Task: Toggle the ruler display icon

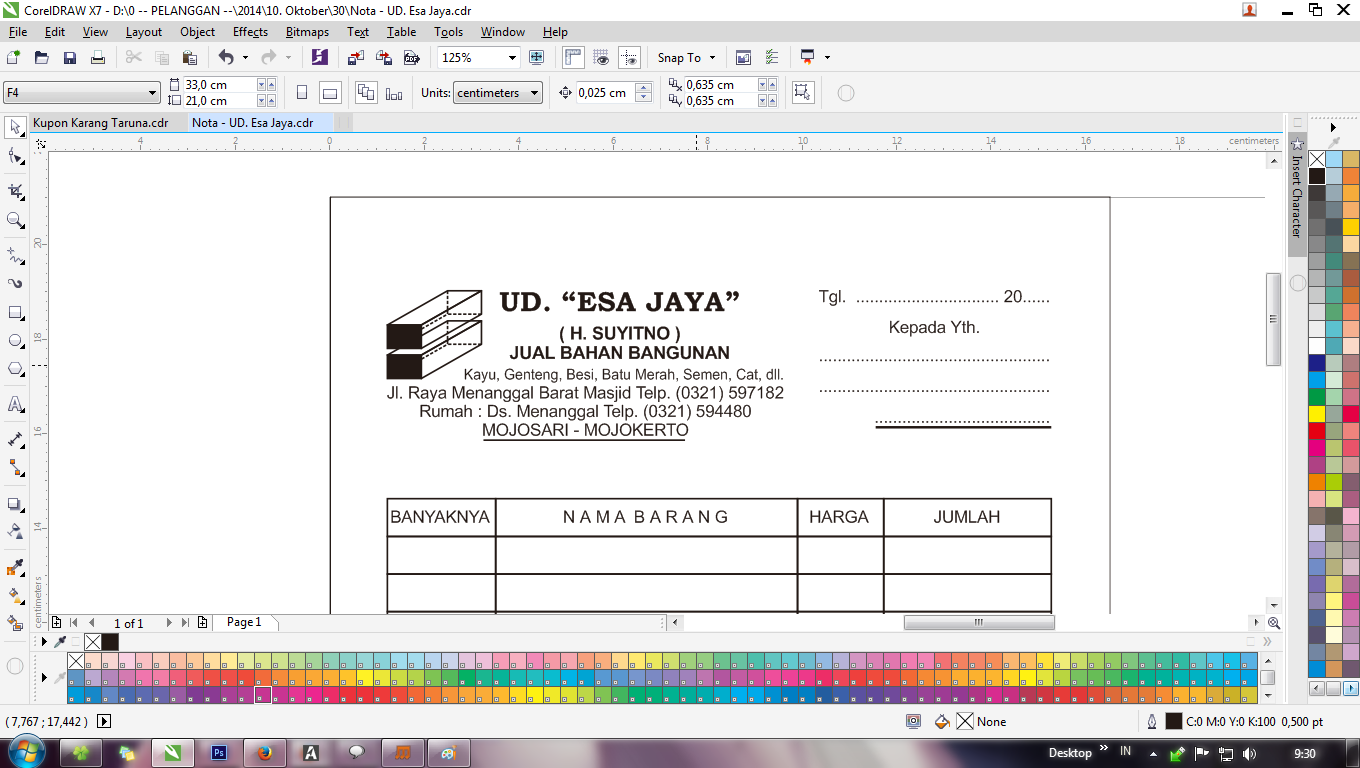Action: tap(571, 57)
